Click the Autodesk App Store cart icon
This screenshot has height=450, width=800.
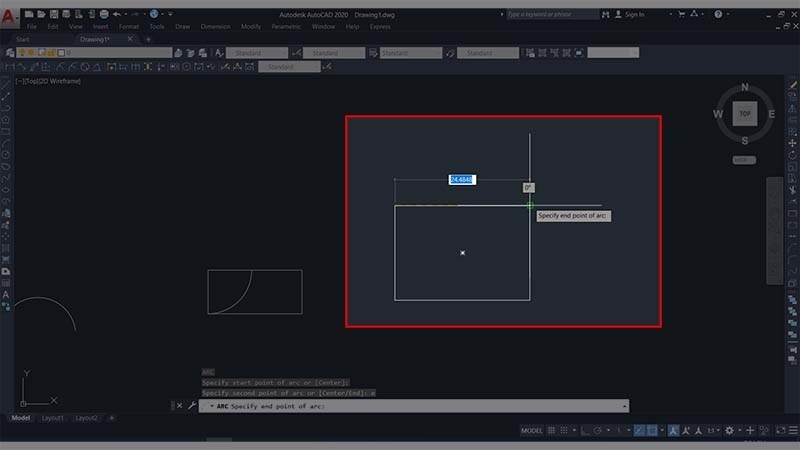click(x=681, y=14)
